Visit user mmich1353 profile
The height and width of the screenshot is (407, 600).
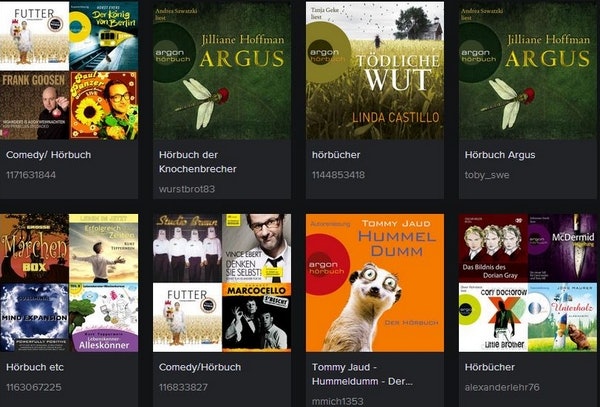coord(338,401)
